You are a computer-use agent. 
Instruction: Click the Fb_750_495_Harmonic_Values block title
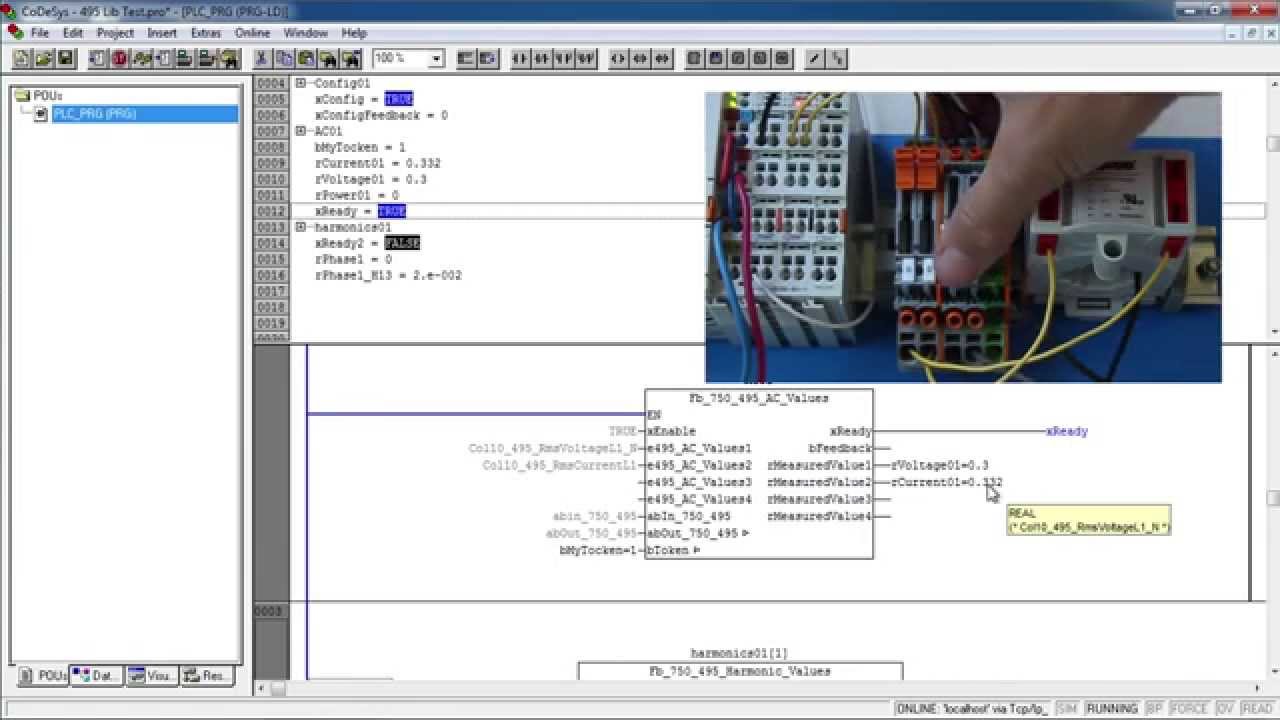pyautogui.click(x=740, y=671)
